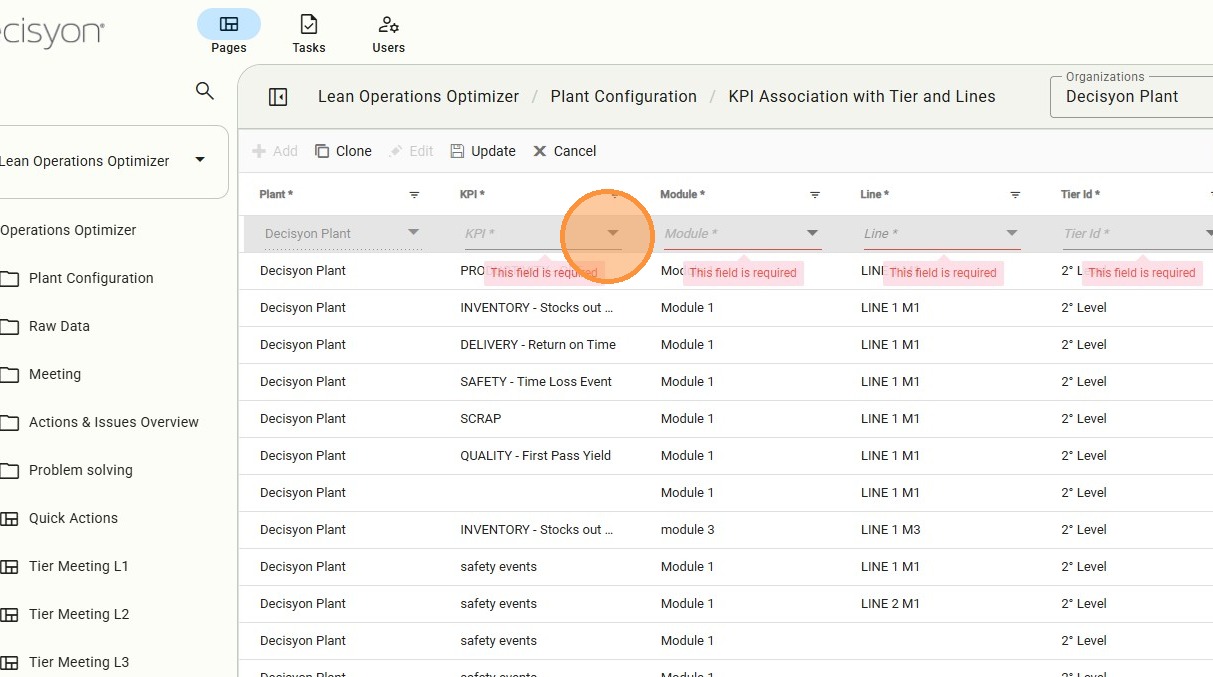
Task: Open the Organizations Decisyon Plant selector
Action: click(1130, 97)
